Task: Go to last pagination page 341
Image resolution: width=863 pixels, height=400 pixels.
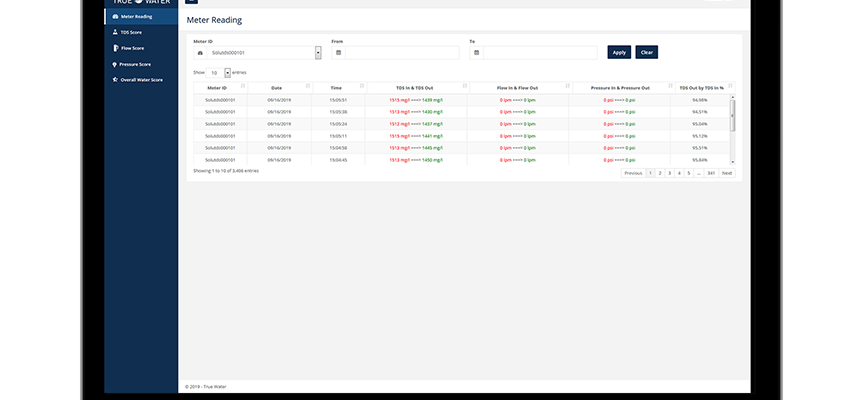Action: click(x=711, y=173)
